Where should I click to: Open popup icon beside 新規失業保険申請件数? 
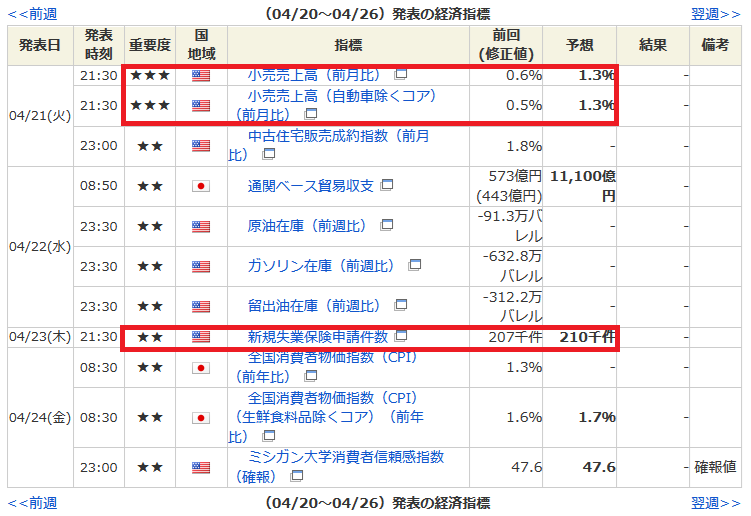point(401,336)
